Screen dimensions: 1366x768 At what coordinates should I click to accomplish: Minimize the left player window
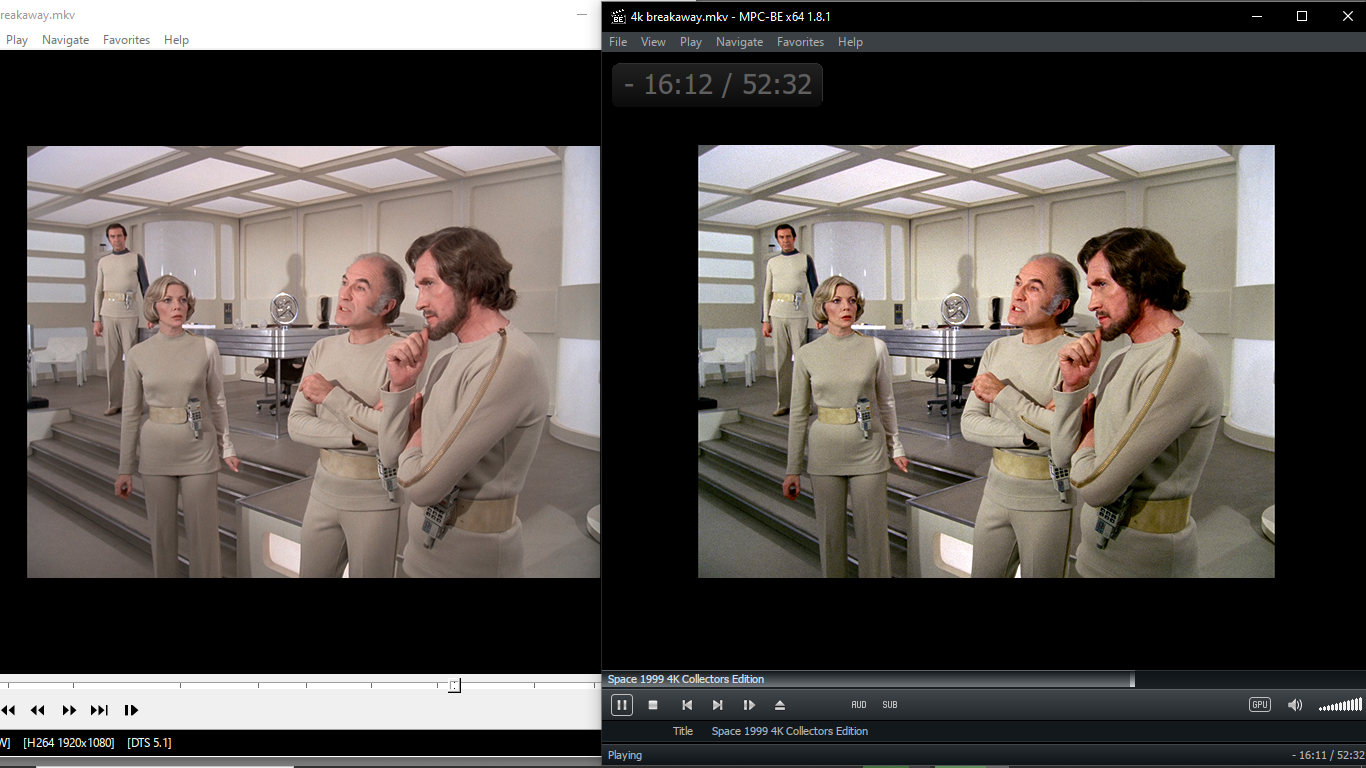point(582,15)
